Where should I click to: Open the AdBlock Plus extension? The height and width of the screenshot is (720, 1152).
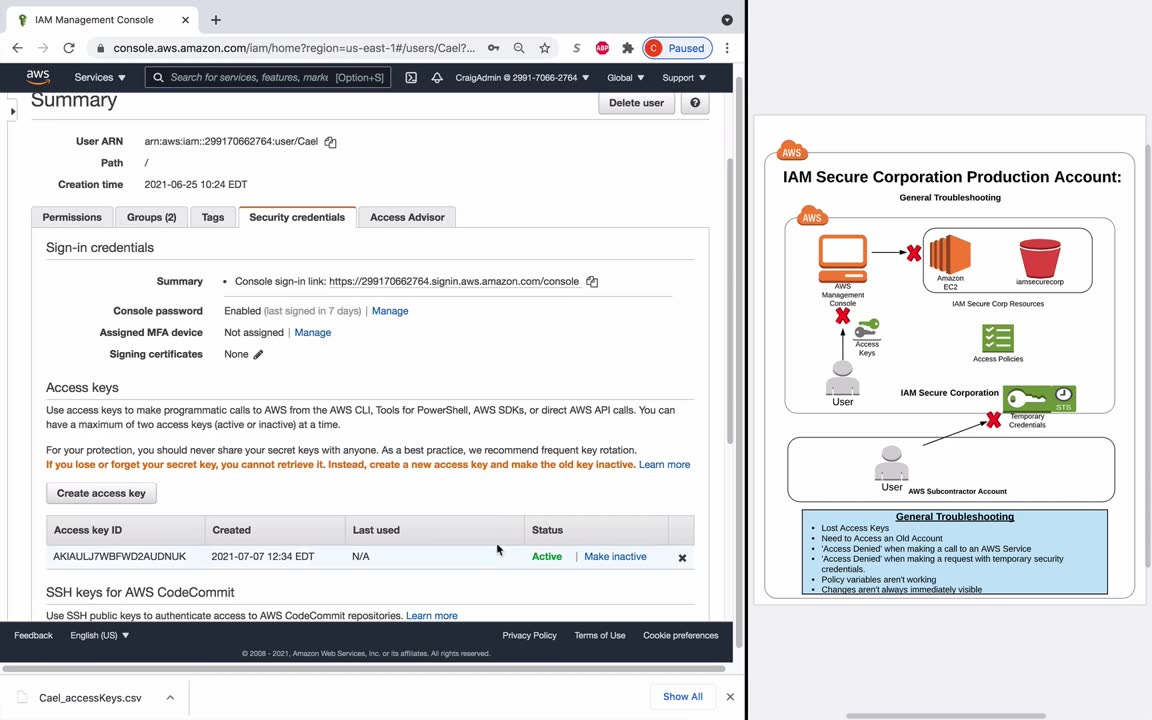[602, 48]
